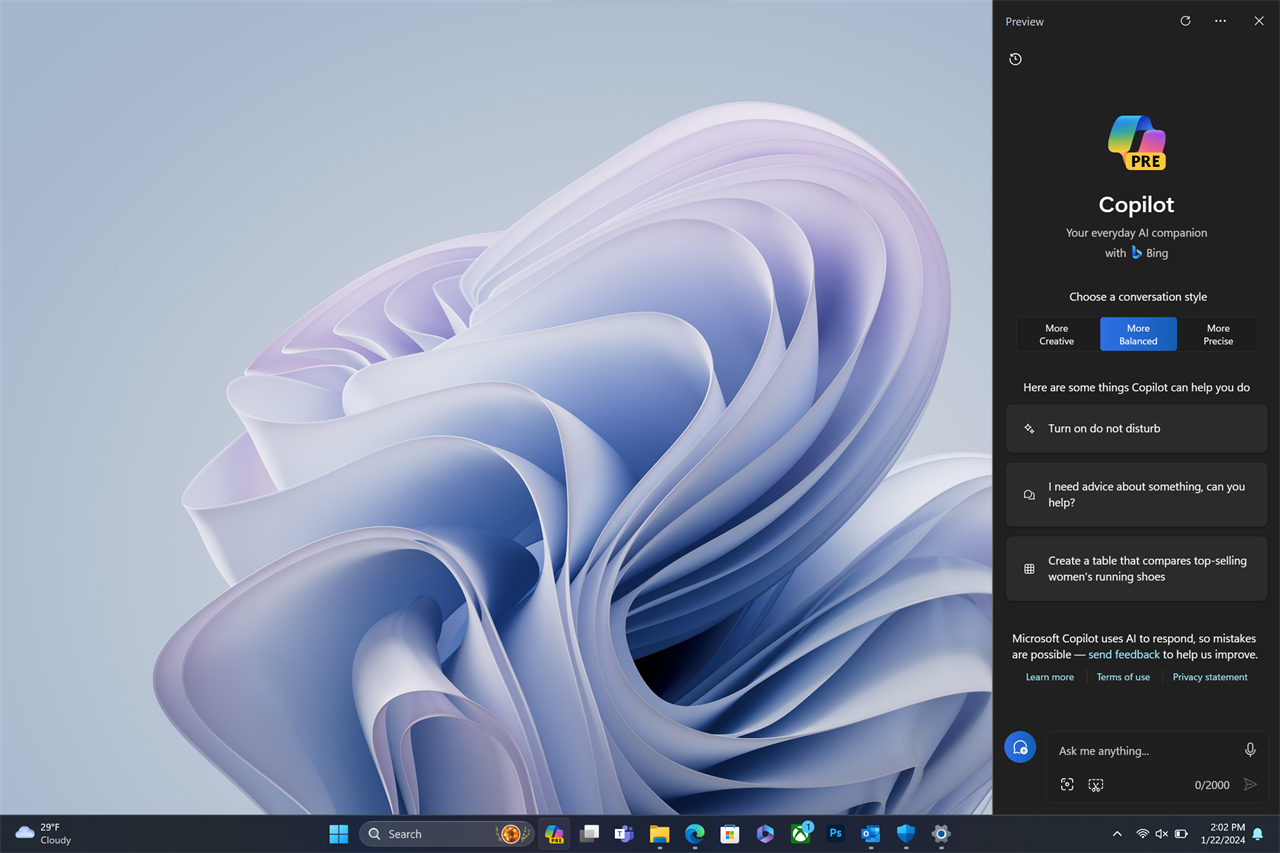Click the Ask me anything input box
Image resolution: width=1280 pixels, height=853 pixels.
(1145, 751)
